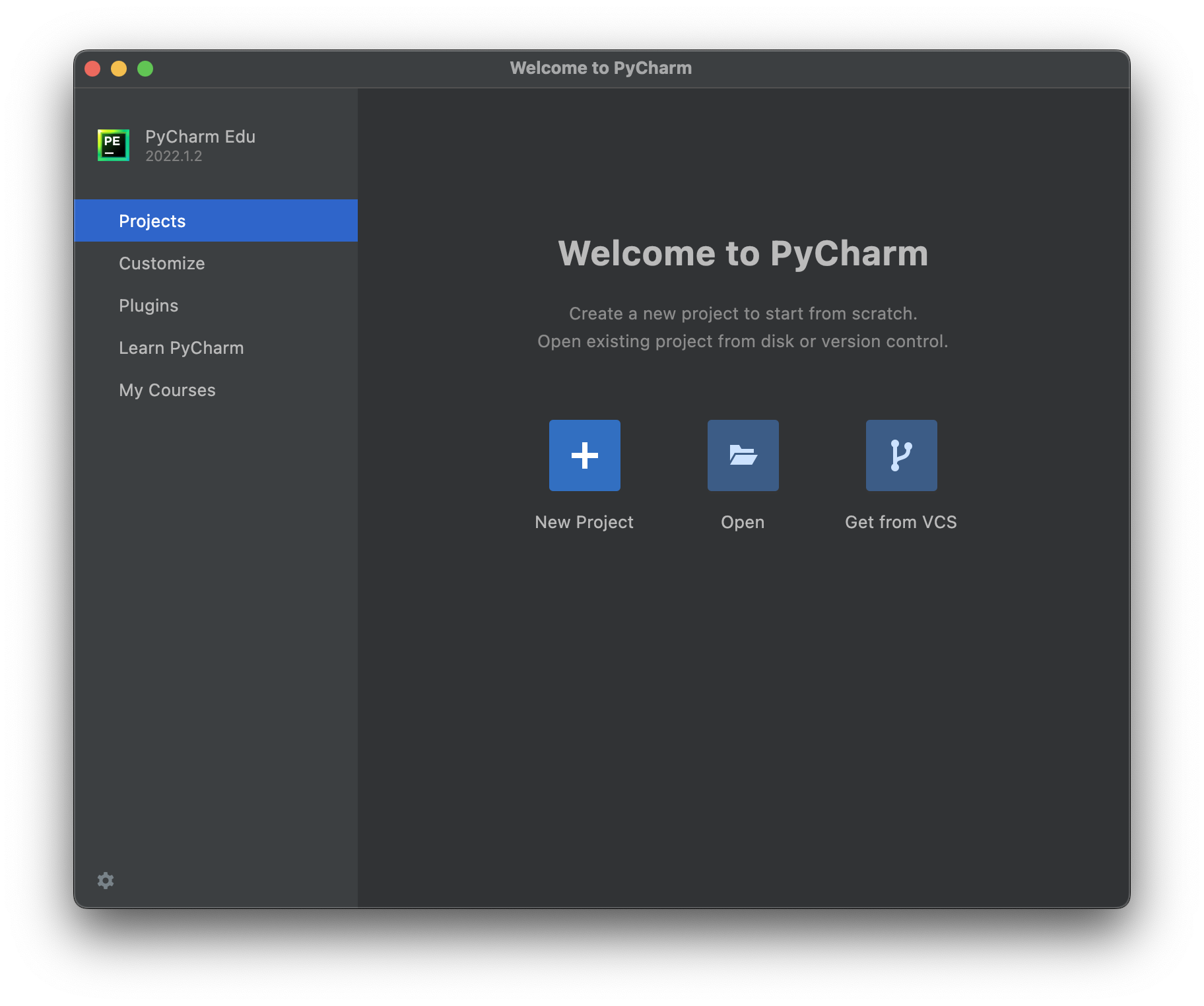Maximize the window with green button
The image size is (1204, 1006).
[x=145, y=69]
